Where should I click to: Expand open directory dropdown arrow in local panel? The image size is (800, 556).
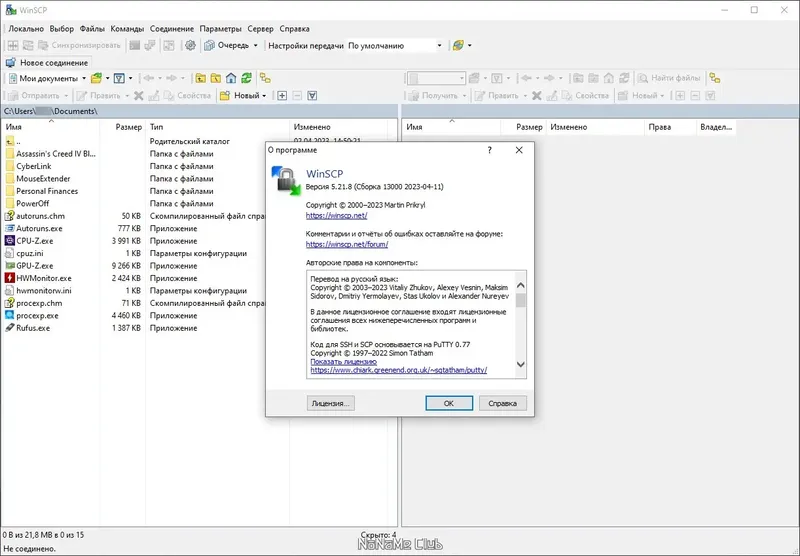(108, 78)
